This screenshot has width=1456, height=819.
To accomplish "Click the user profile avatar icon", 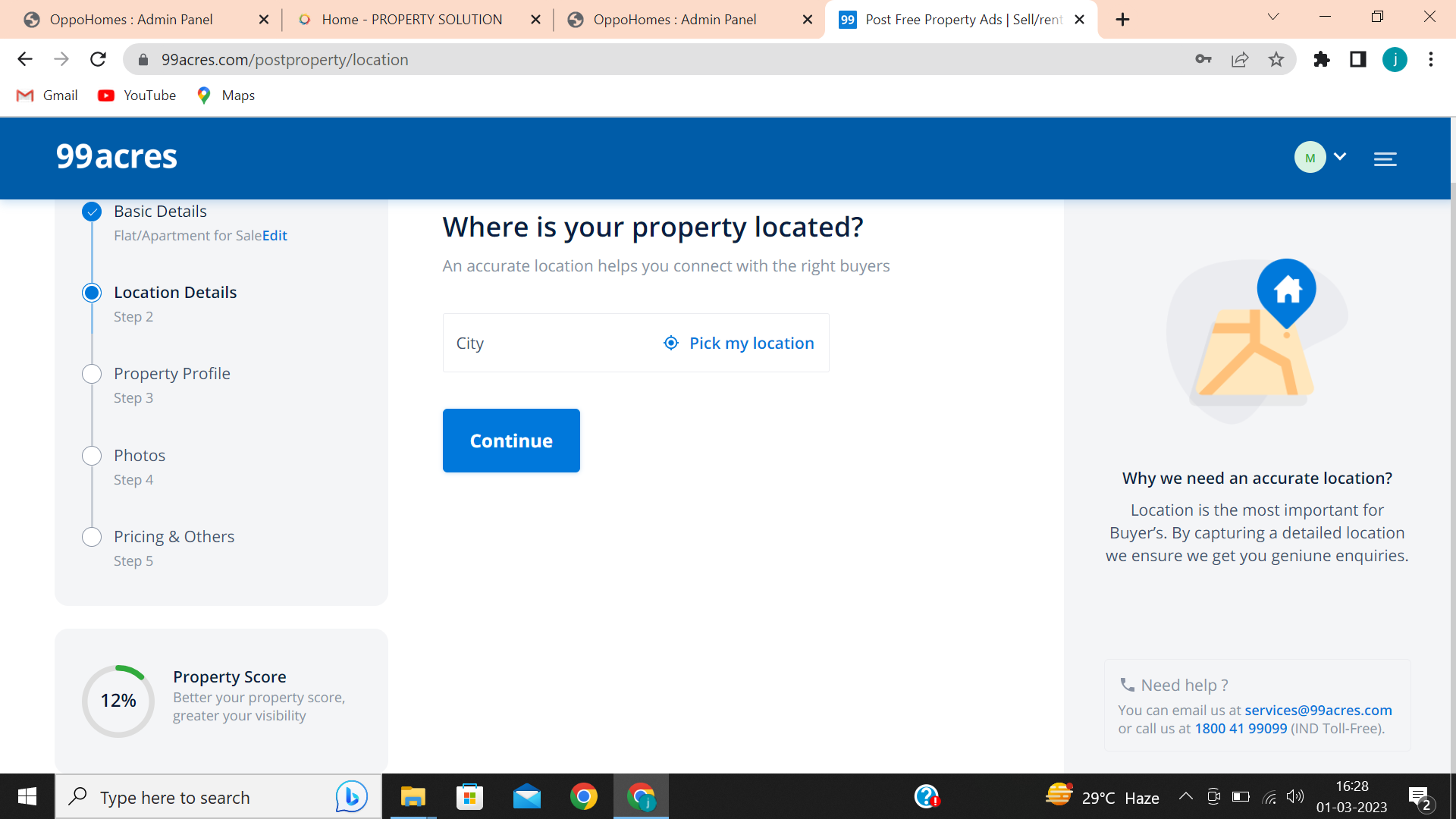I will point(1311,158).
